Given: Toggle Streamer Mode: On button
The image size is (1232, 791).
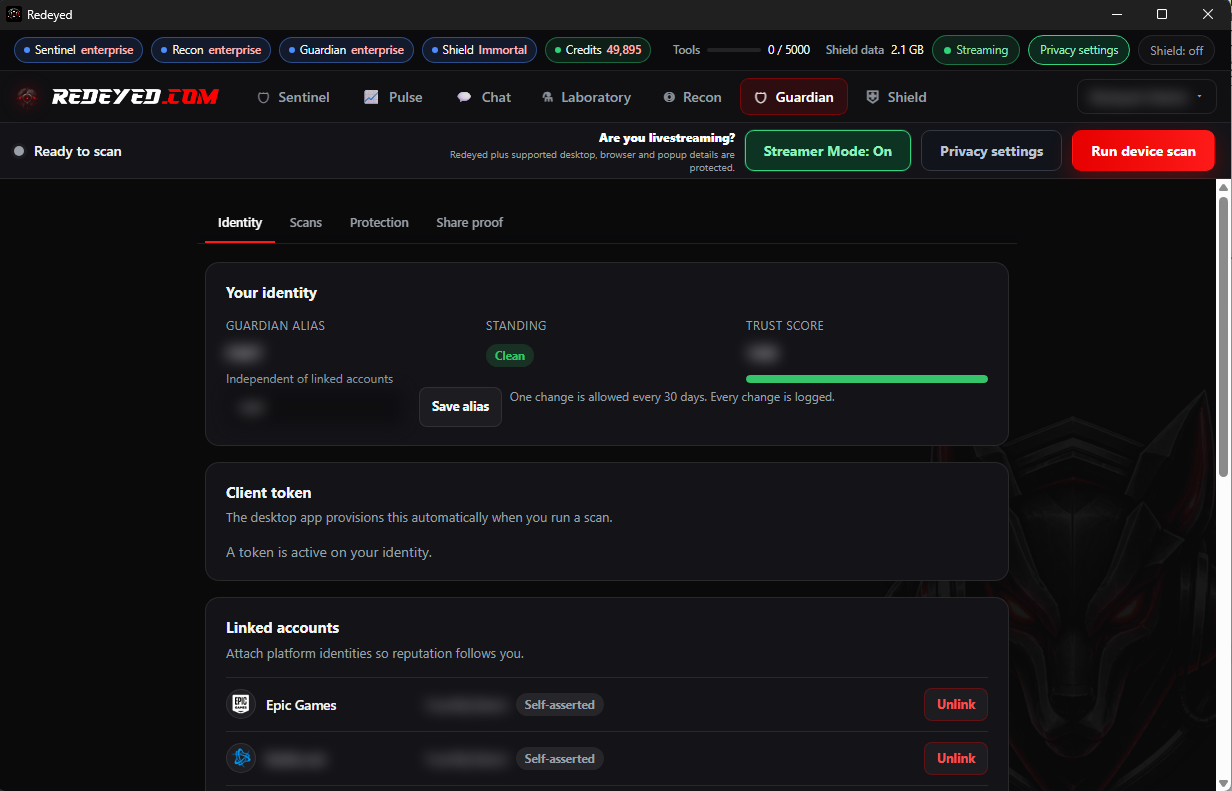Looking at the screenshot, I should pyautogui.click(x=828, y=151).
